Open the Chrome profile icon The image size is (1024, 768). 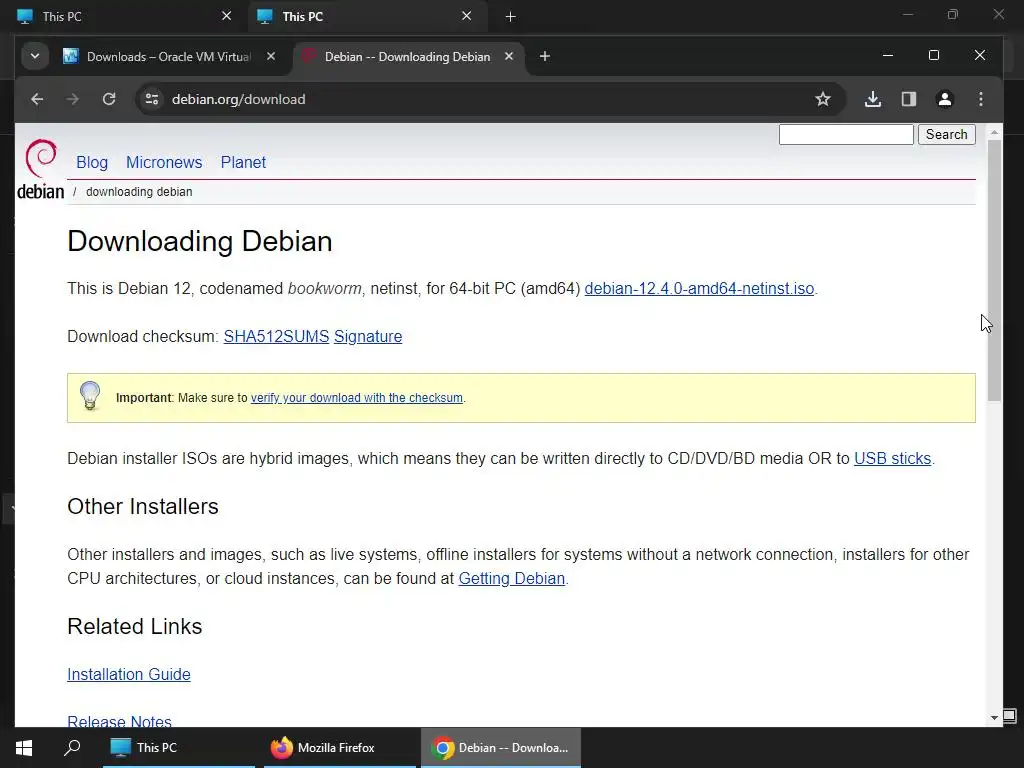944,99
